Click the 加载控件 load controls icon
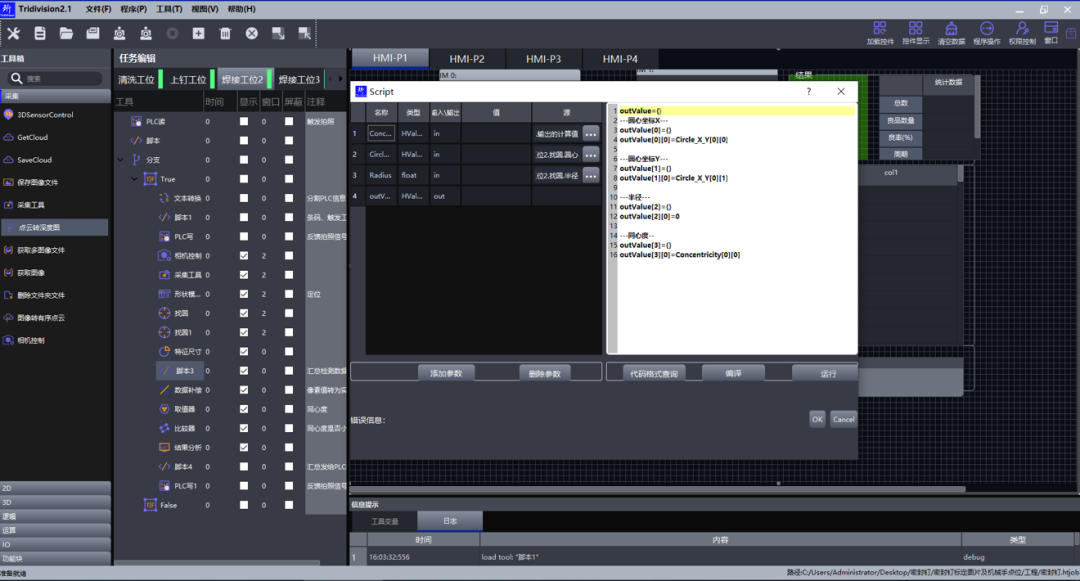 pos(879,29)
